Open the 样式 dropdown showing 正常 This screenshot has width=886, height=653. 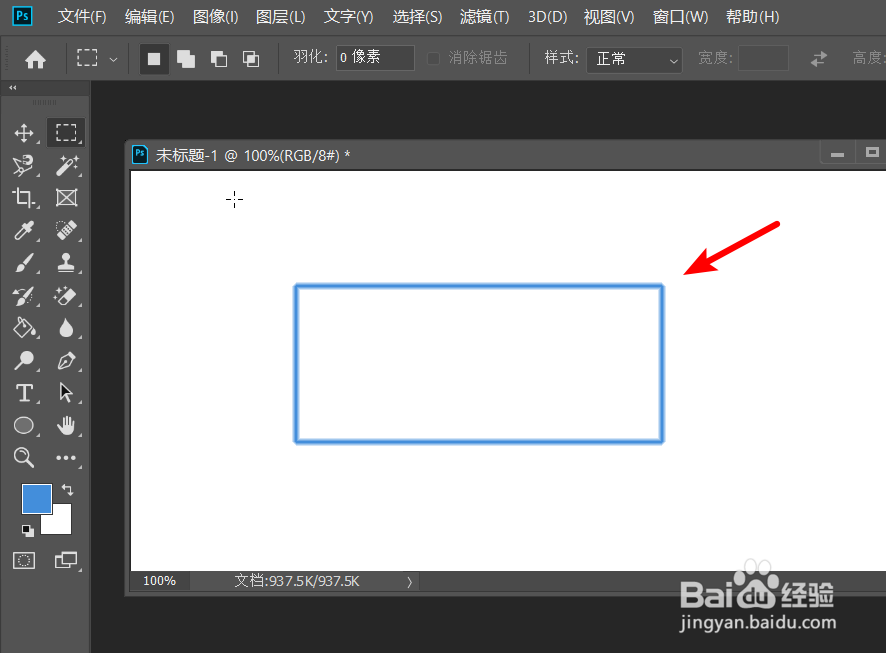point(634,59)
